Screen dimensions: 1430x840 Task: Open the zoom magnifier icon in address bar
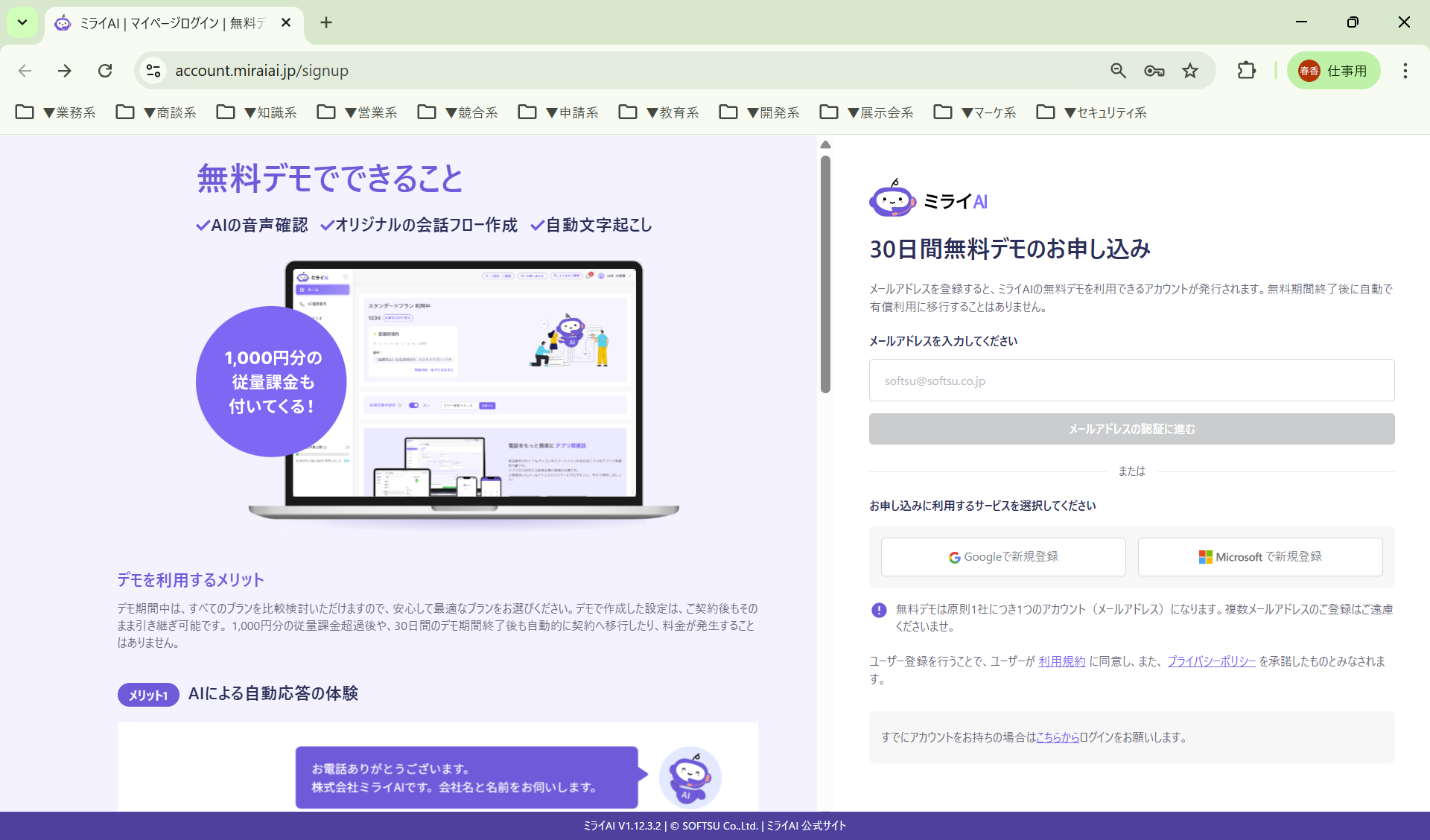point(1118,71)
